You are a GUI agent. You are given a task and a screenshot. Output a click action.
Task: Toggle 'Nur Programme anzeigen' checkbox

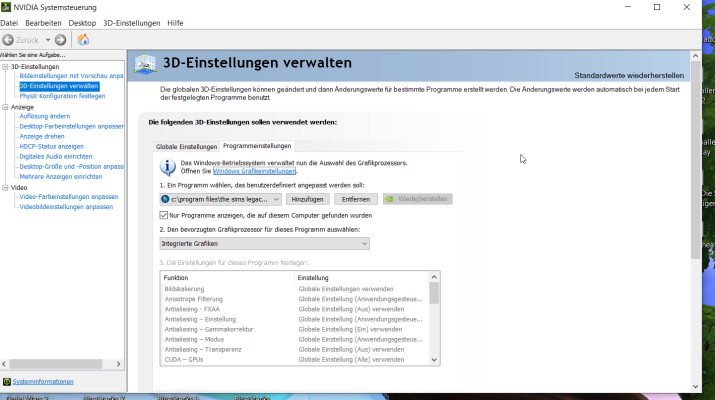coord(163,215)
